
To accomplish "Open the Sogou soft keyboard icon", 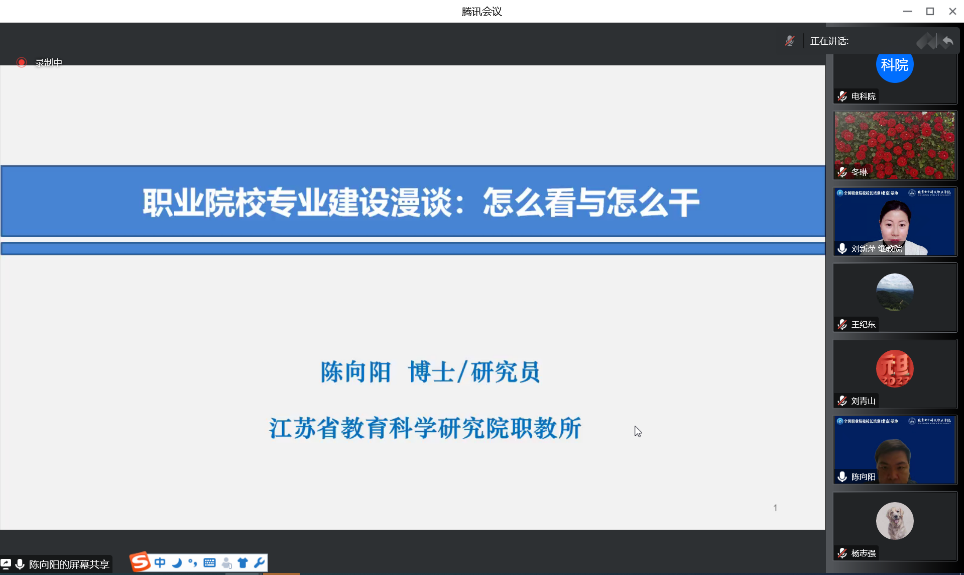I will [209, 563].
